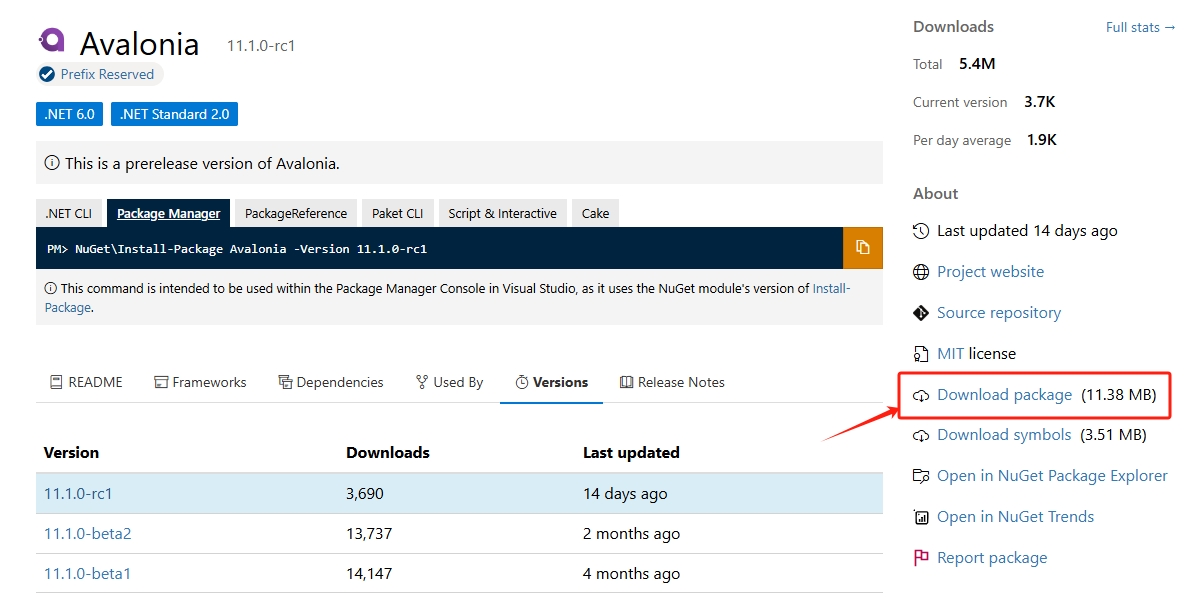Viewport: 1198px width, 606px height.
Task: Click the Download symbols link
Action: [1004, 436]
